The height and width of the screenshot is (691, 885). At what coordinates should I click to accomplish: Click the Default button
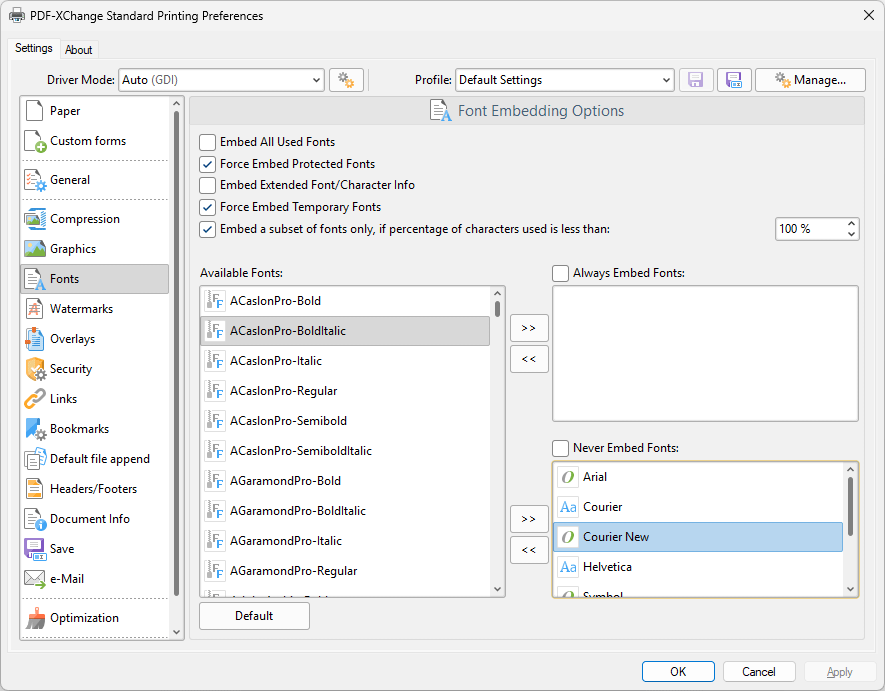point(254,616)
